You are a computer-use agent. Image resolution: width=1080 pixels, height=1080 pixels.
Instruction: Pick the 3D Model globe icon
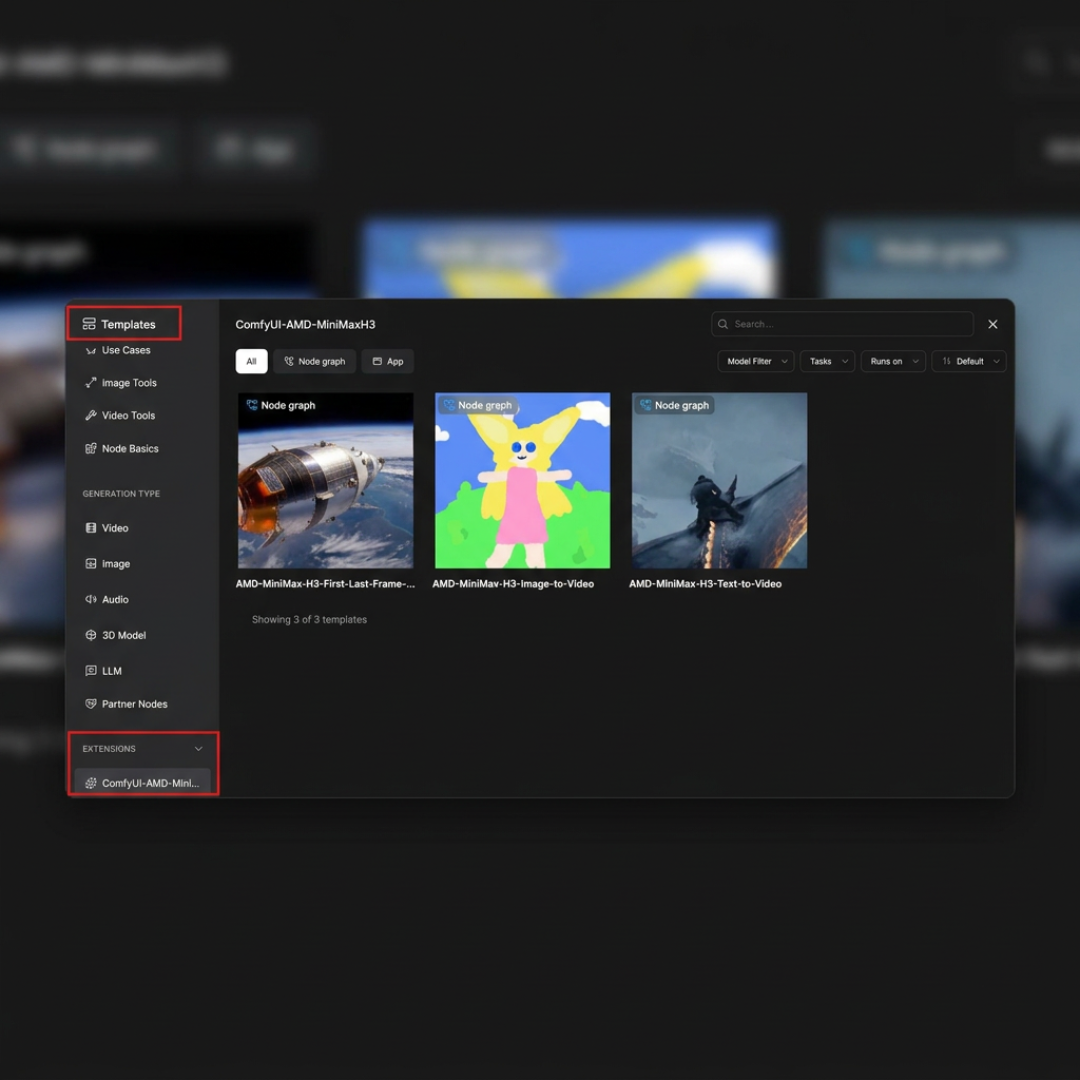coord(90,635)
